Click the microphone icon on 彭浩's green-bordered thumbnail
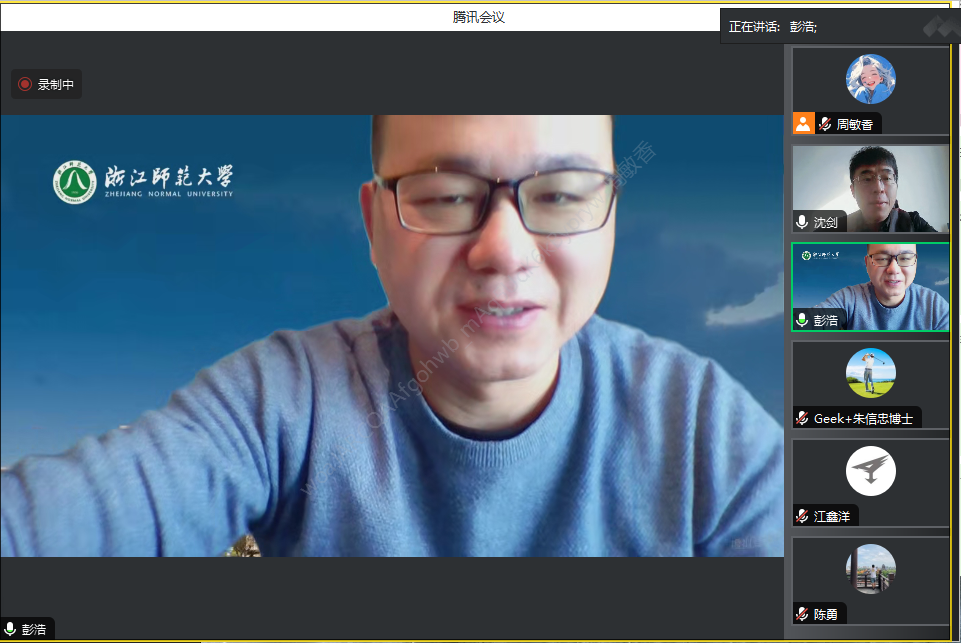 [802, 320]
